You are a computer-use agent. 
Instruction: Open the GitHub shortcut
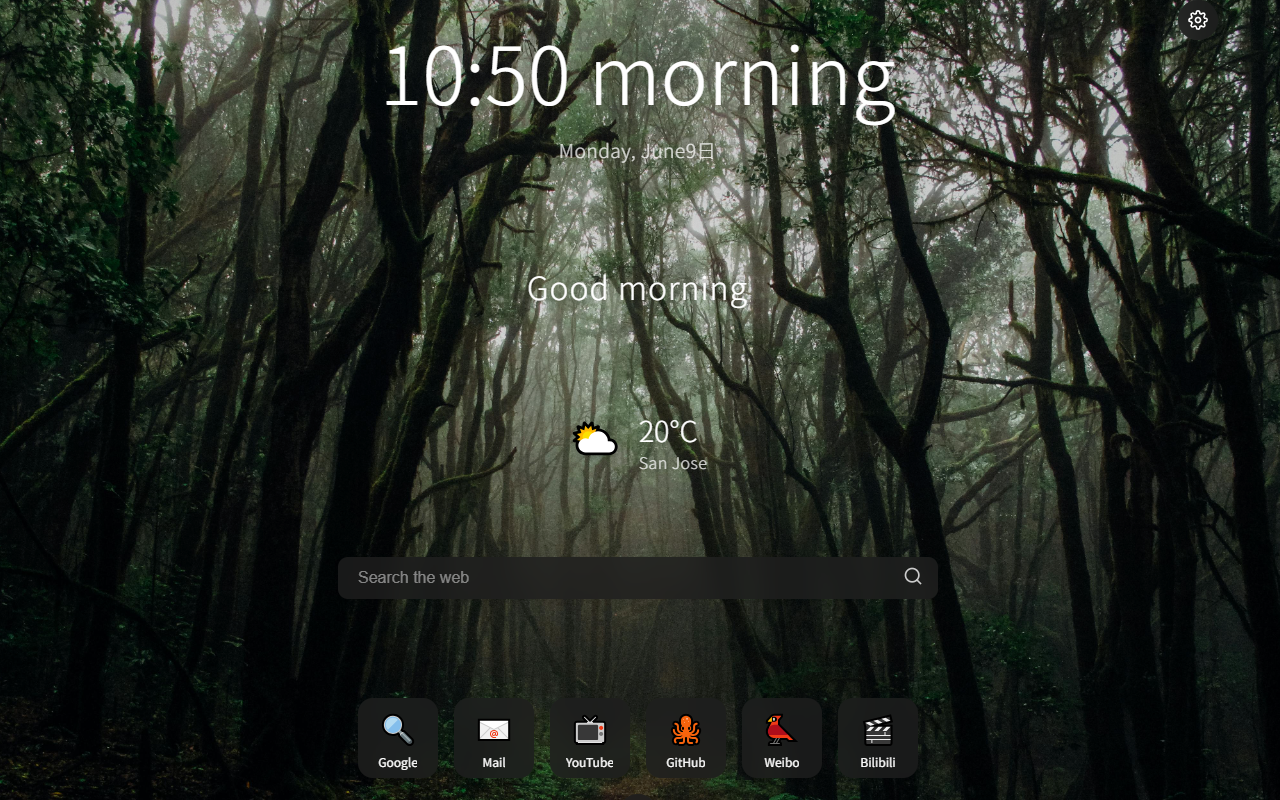click(x=686, y=738)
